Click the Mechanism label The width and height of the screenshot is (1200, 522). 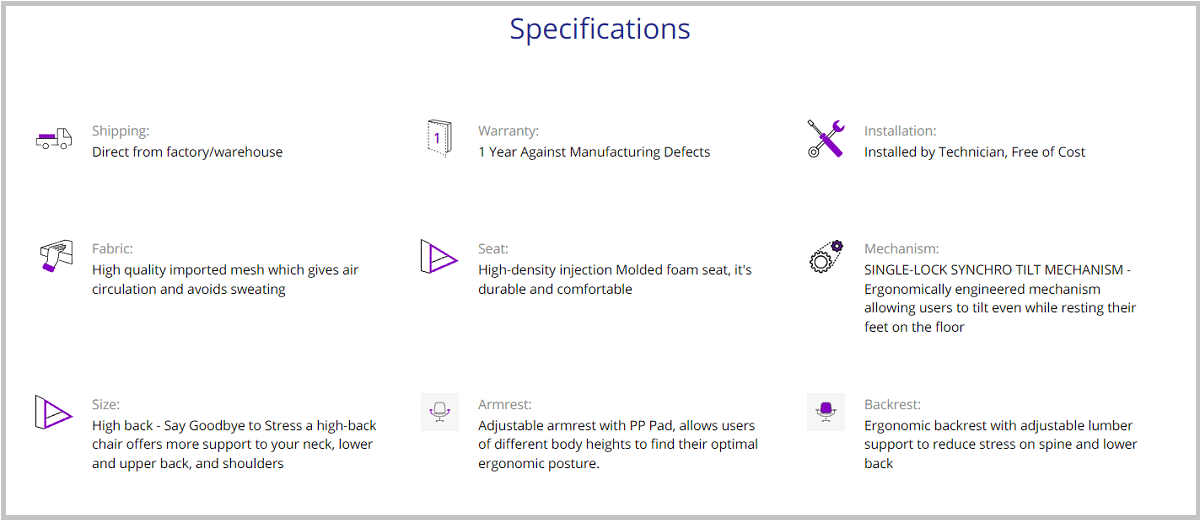[x=902, y=249]
